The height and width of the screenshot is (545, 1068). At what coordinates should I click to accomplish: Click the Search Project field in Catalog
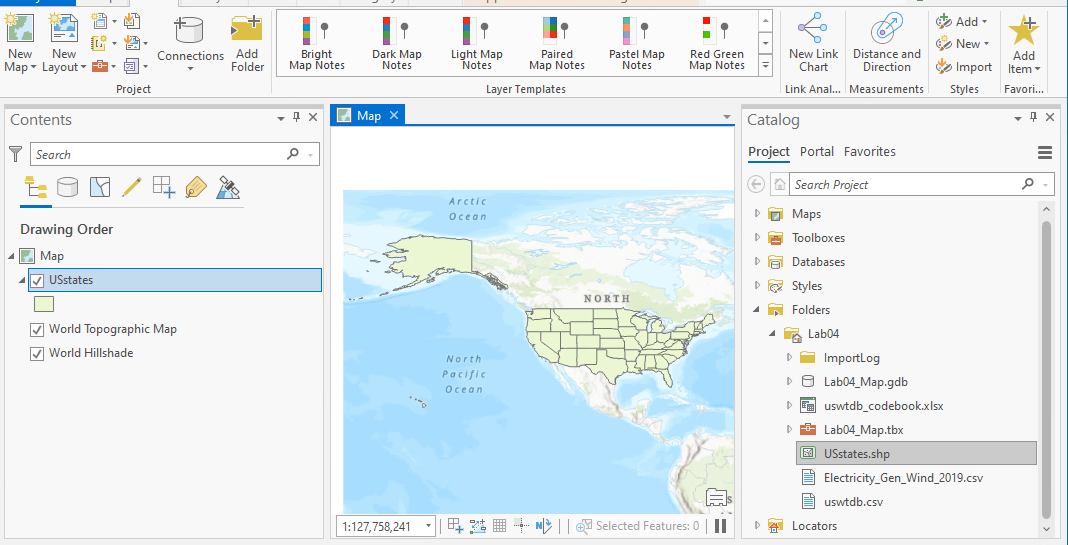click(921, 184)
